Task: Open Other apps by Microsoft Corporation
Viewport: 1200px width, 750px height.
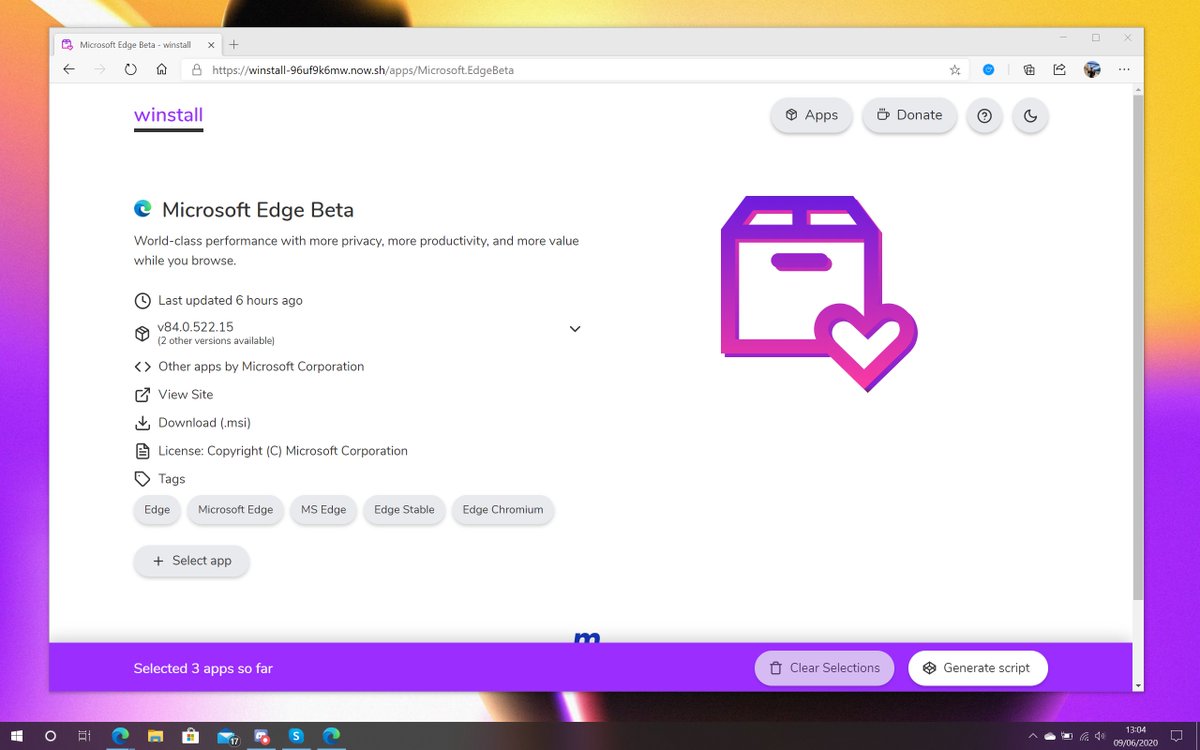Action: [x=261, y=366]
